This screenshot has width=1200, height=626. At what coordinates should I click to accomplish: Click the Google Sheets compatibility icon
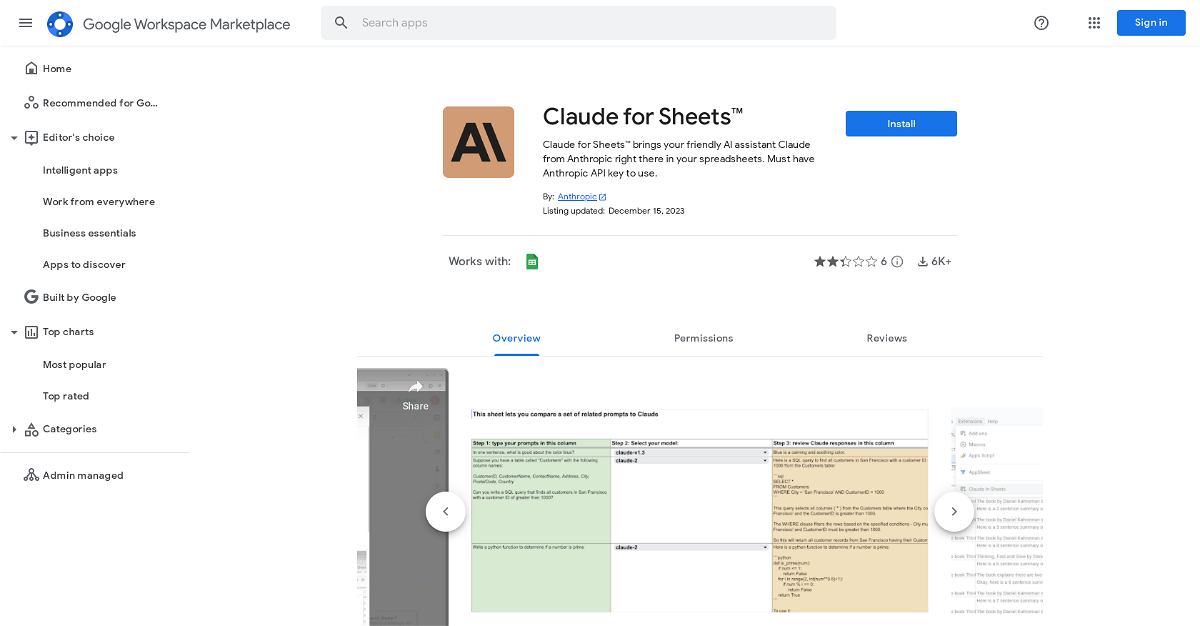pos(532,262)
